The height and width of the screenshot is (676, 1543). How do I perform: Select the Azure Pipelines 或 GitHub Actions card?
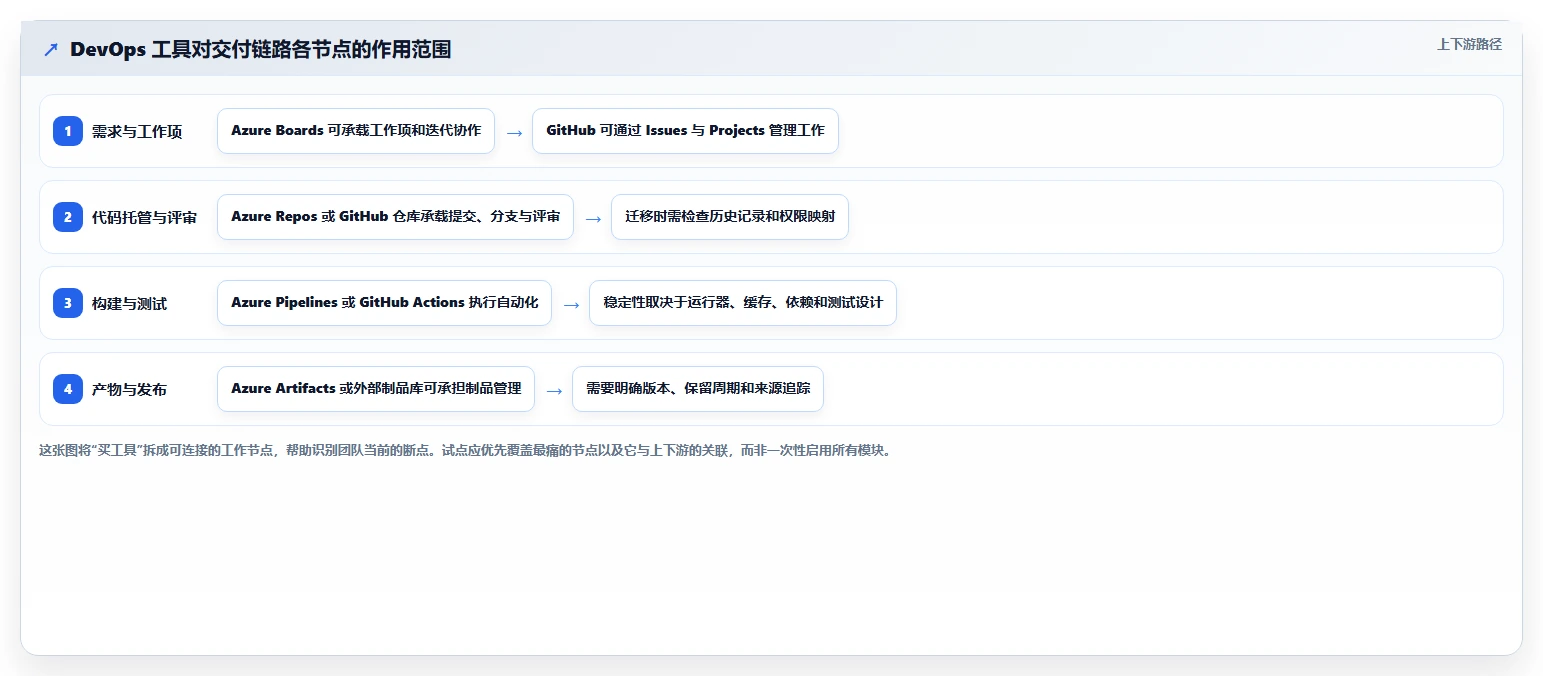pos(384,303)
